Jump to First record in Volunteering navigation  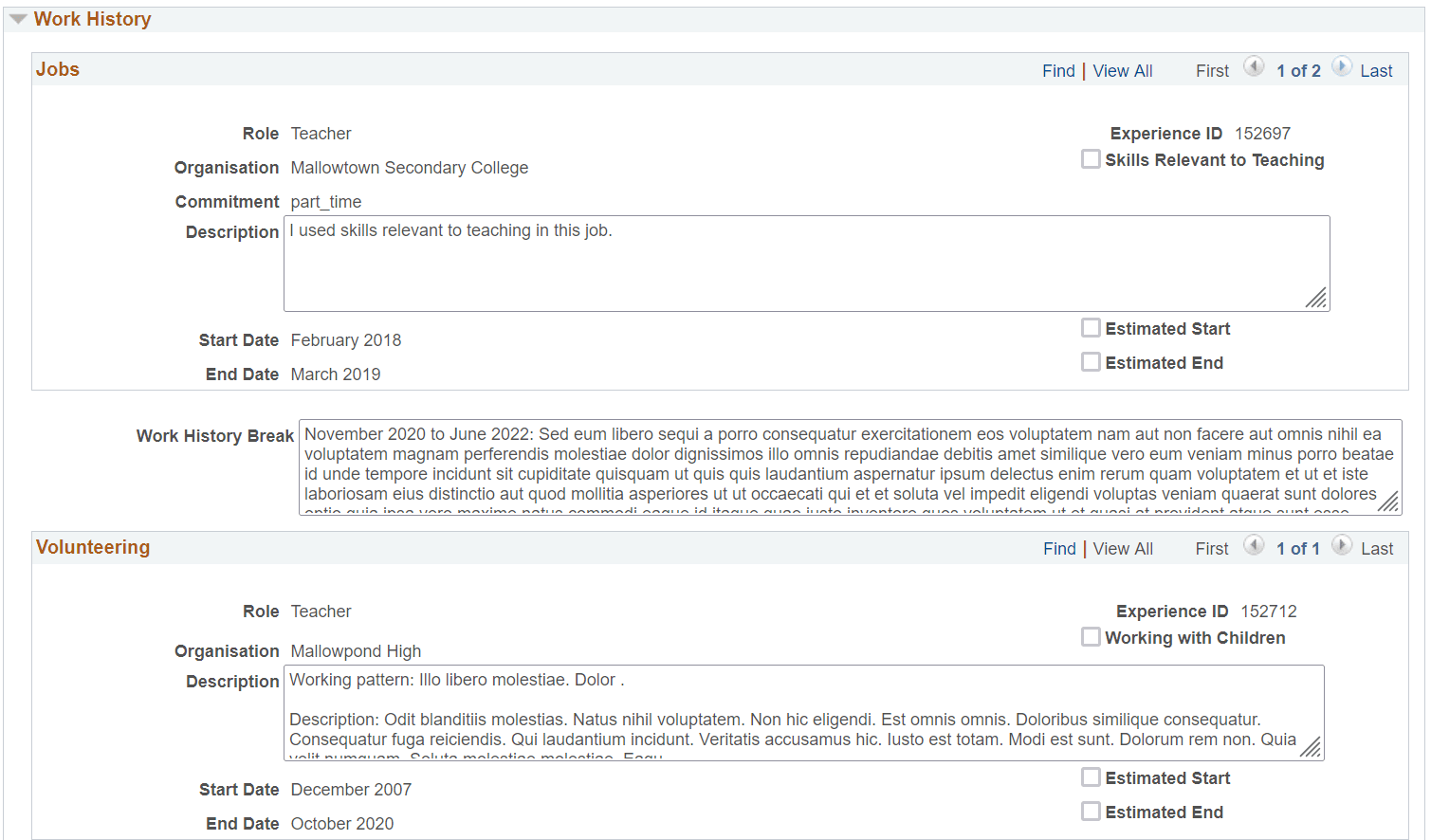1211,548
